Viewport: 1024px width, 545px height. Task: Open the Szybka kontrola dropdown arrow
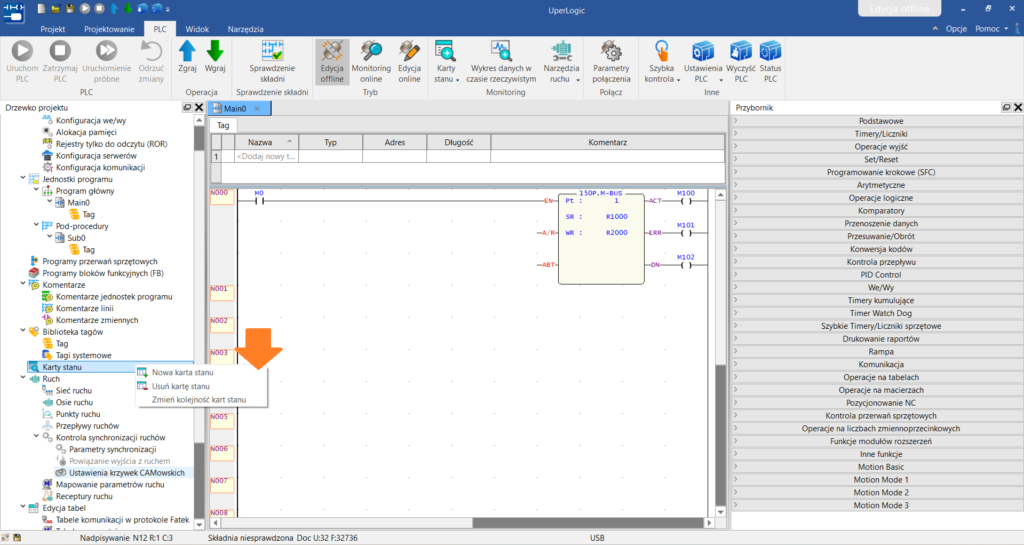(678, 80)
